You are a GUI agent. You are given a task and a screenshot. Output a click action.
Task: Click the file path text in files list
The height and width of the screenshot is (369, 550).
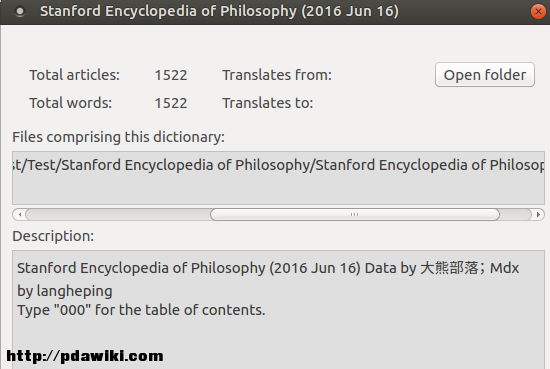click(x=279, y=165)
